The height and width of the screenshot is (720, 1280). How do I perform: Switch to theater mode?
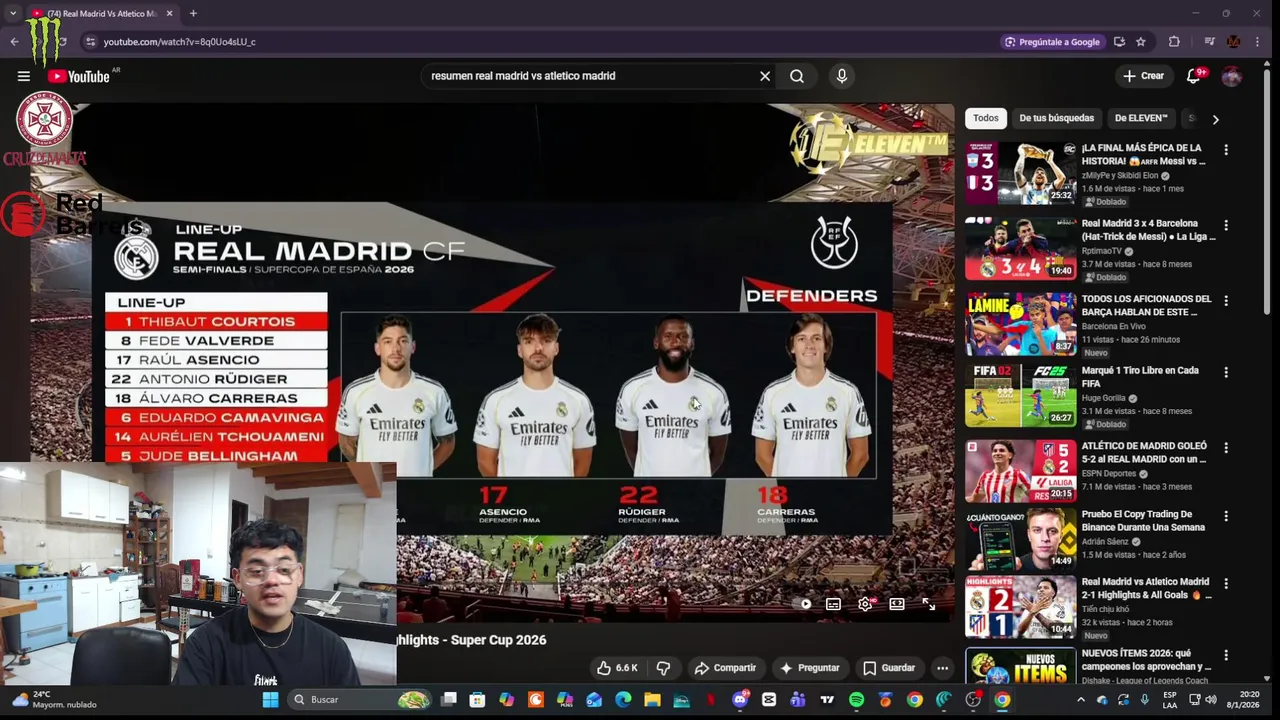(897, 604)
